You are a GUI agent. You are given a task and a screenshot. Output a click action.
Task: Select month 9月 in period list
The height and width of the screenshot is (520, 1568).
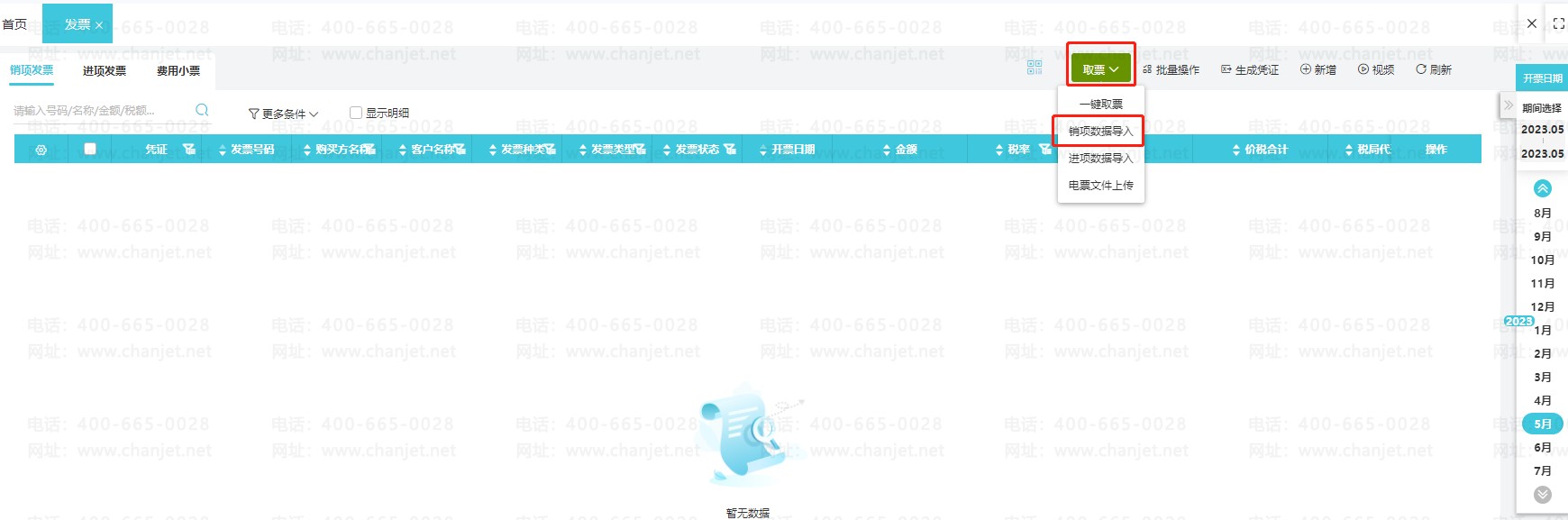tap(1543, 236)
